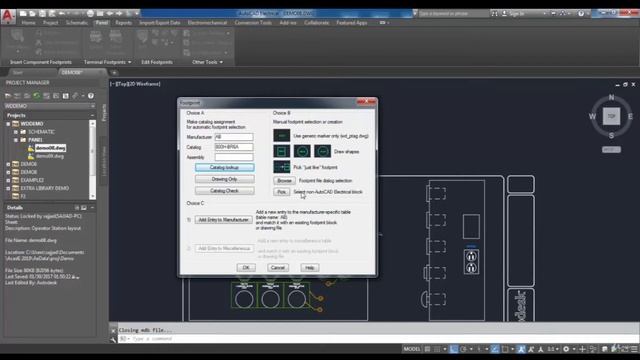Screen dimensions: 640x360
Task: Add a new drawing tab with plus
Action: click(x=114, y=73)
